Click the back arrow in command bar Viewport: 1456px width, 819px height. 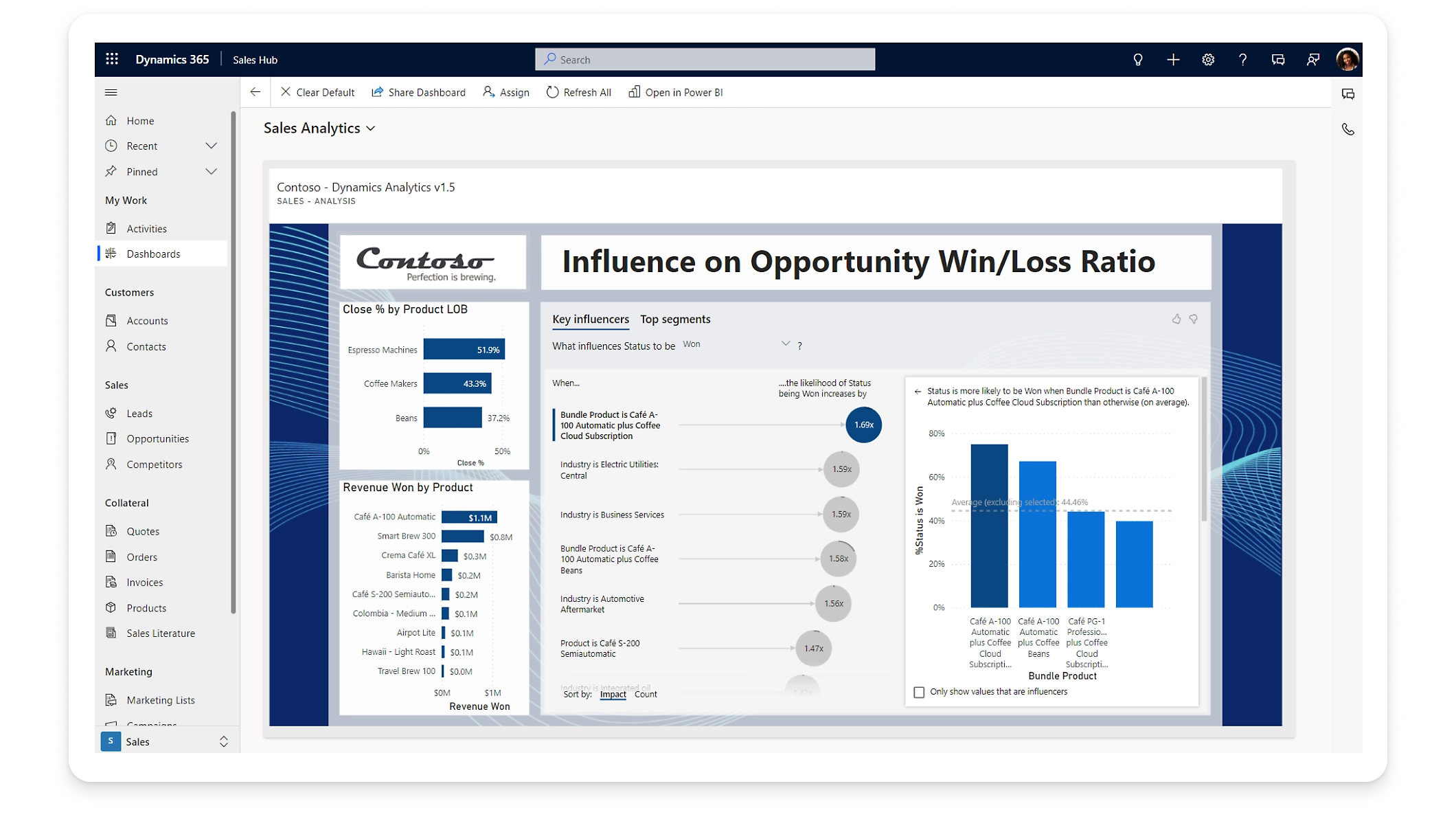pyautogui.click(x=255, y=92)
